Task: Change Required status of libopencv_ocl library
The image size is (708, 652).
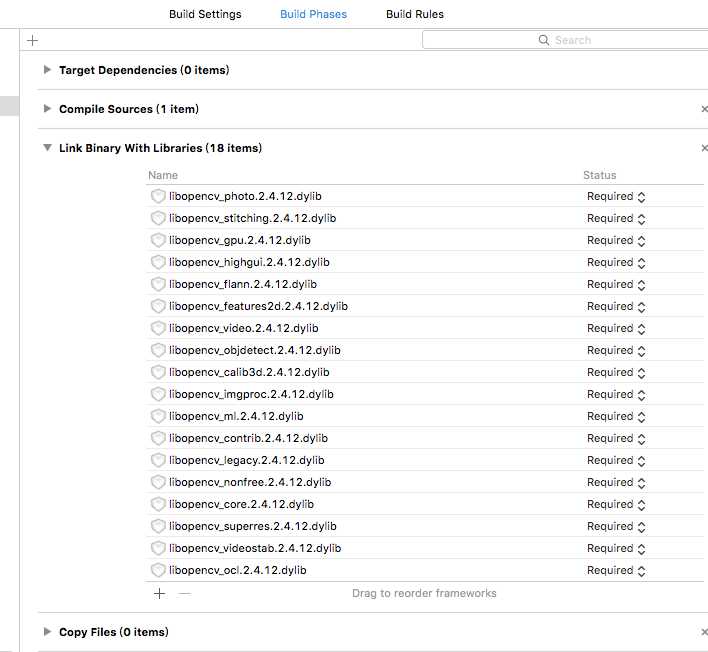Action: pyautogui.click(x=616, y=571)
